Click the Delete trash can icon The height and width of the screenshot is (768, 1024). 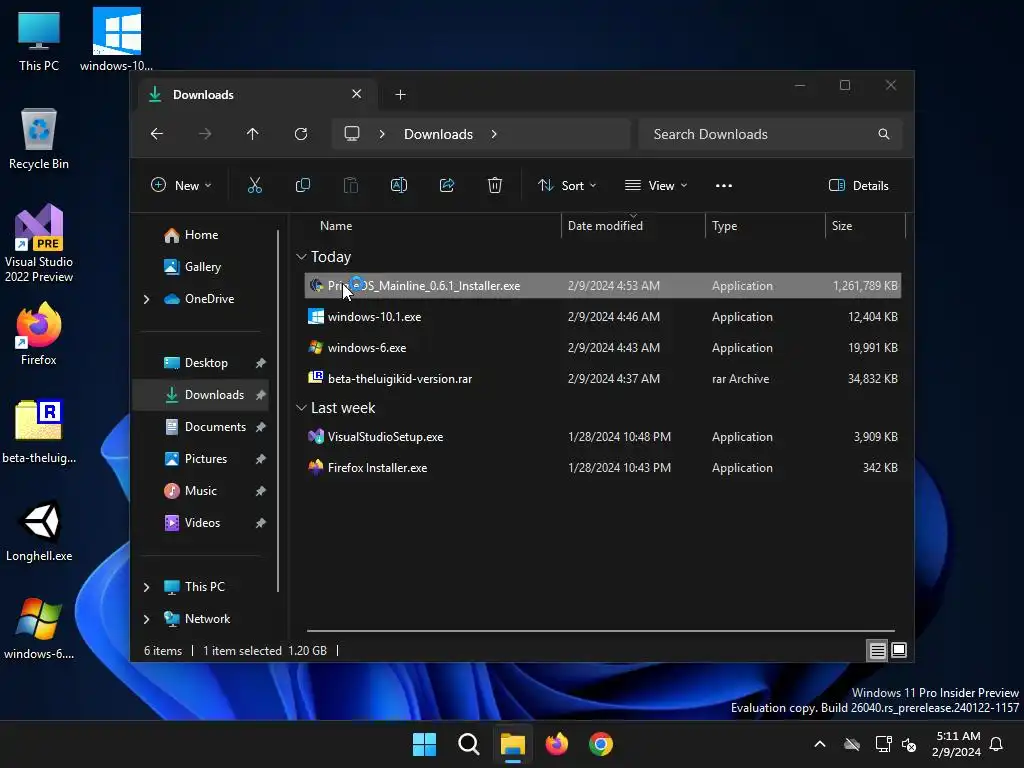click(x=495, y=185)
